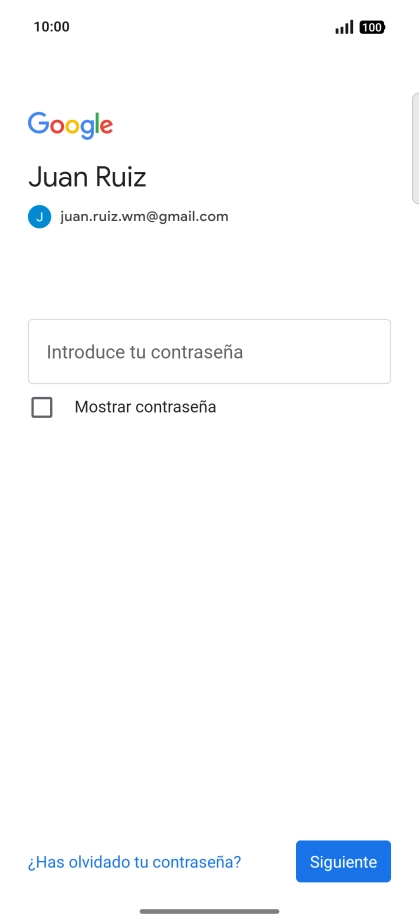Focus the Introduce tu contraseña field
Image resolution: width=419 pixels, height=922 pixels.
209,352
